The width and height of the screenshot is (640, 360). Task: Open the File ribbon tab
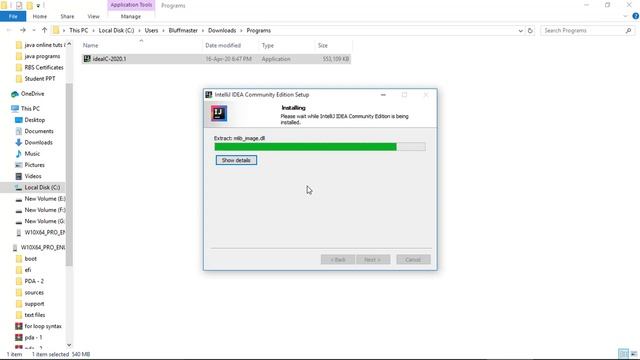[x=13, y=16]
